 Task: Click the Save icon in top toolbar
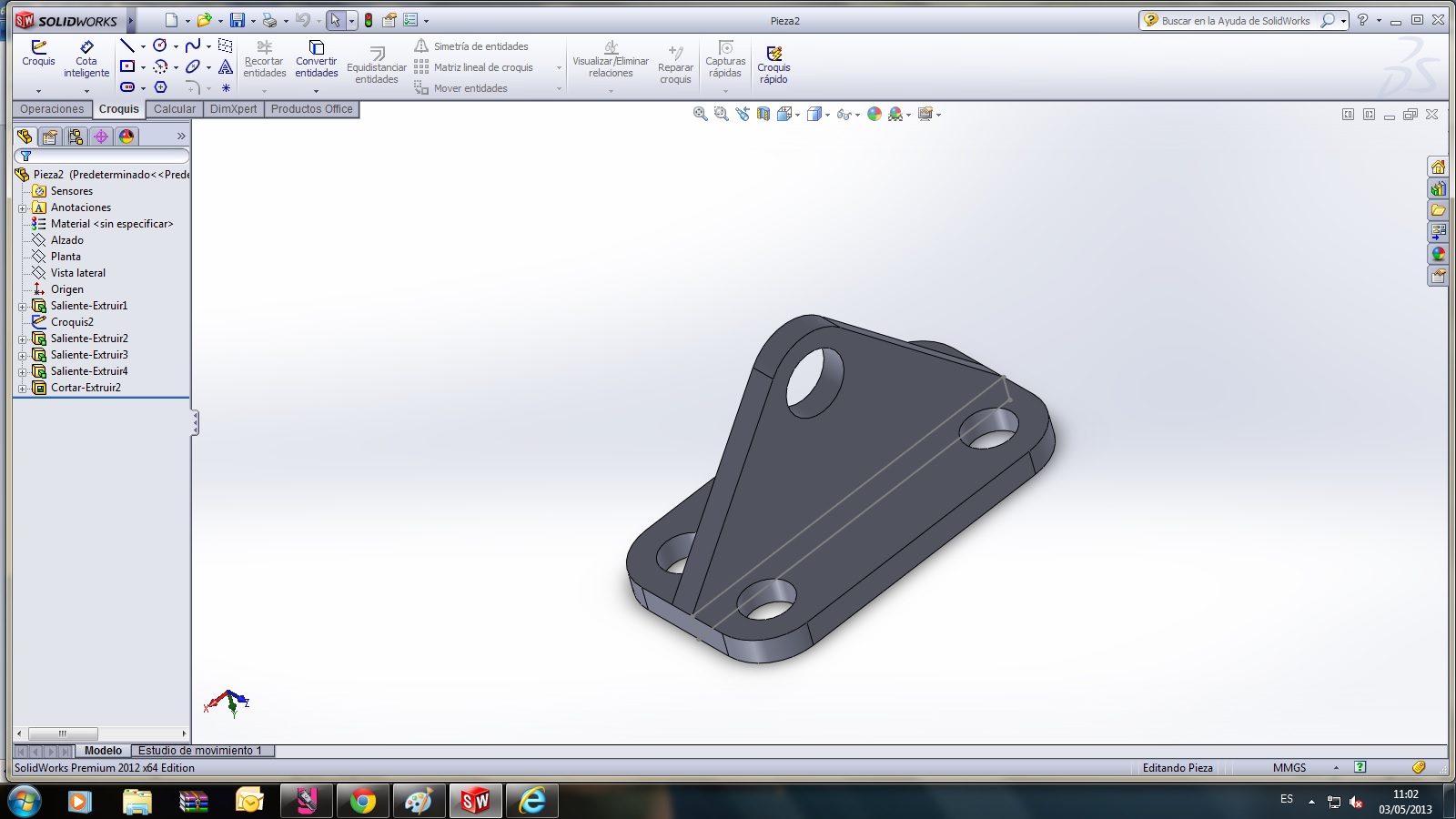pyautogui.click(x=237, y=20)
